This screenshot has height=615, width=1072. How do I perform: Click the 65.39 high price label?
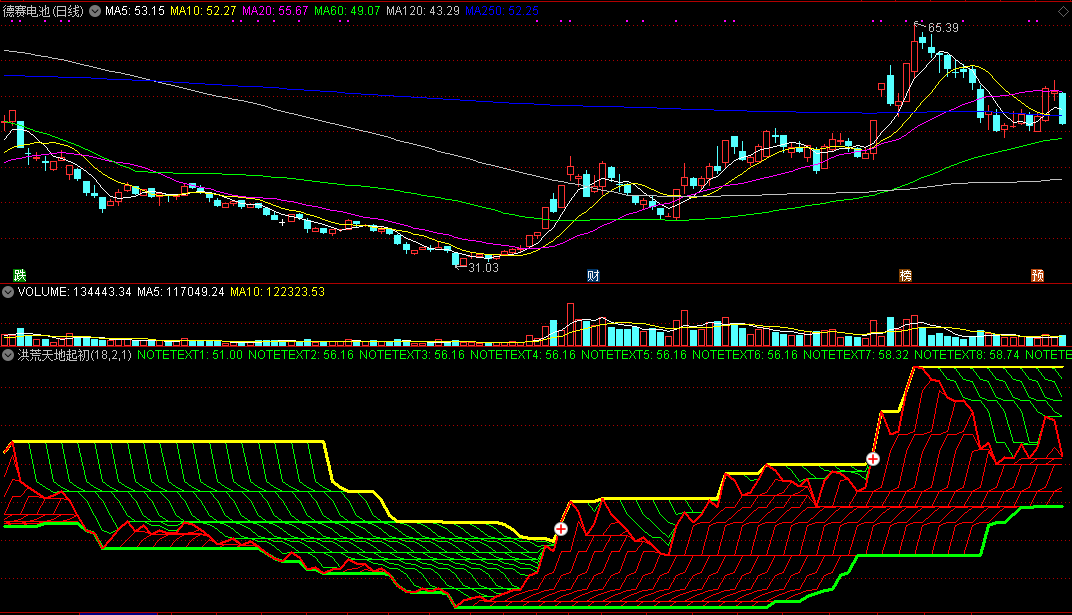943,28
